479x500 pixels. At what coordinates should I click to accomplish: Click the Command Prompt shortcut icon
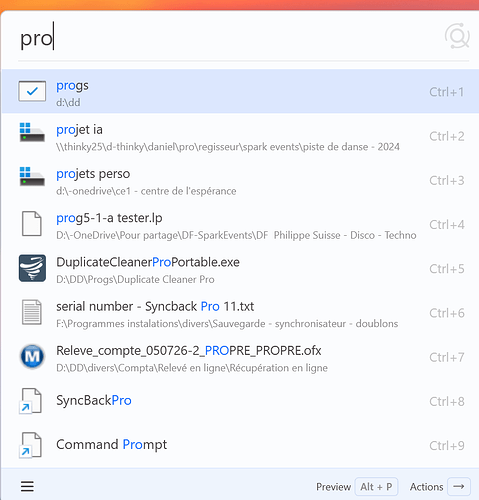point(31,445)
